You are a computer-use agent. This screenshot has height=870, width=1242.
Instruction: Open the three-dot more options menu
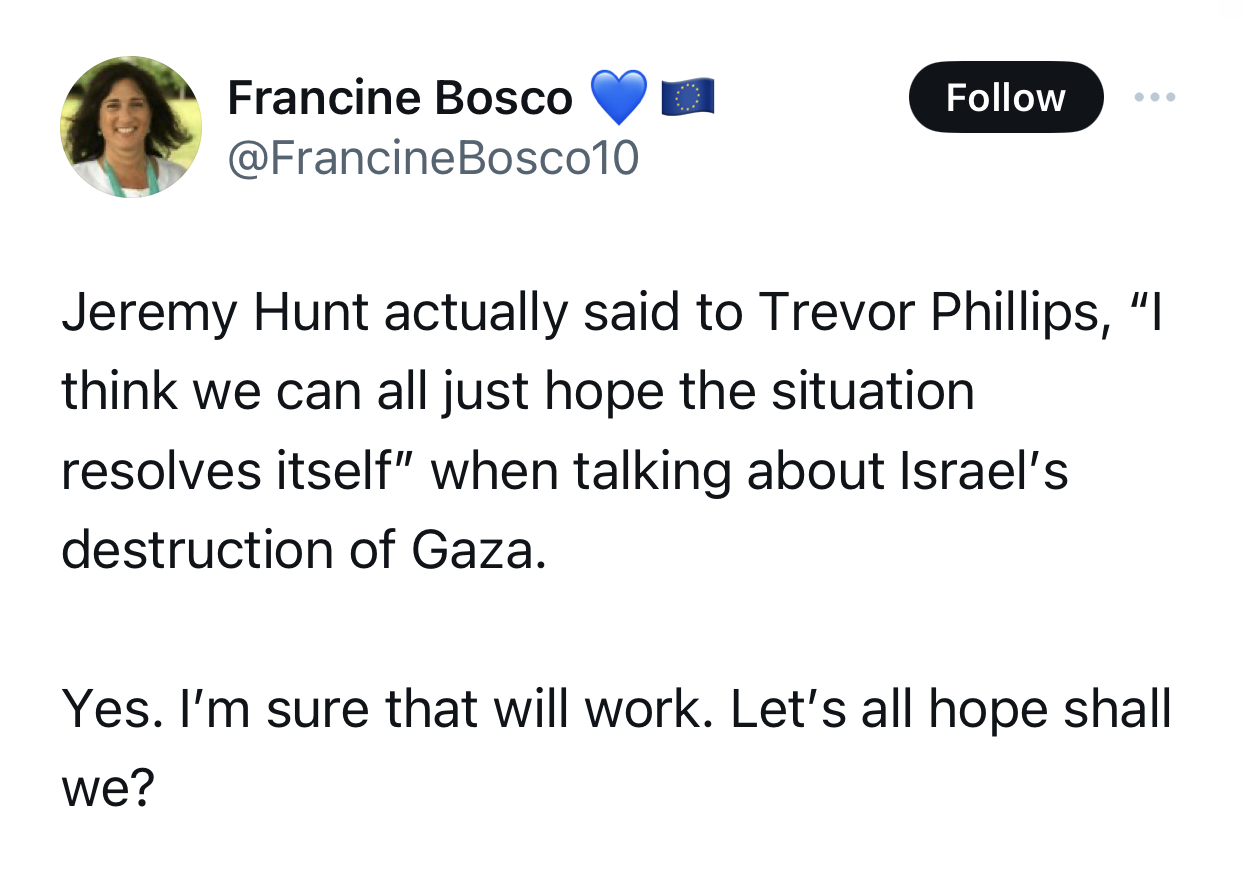[x=1156, y=97]
